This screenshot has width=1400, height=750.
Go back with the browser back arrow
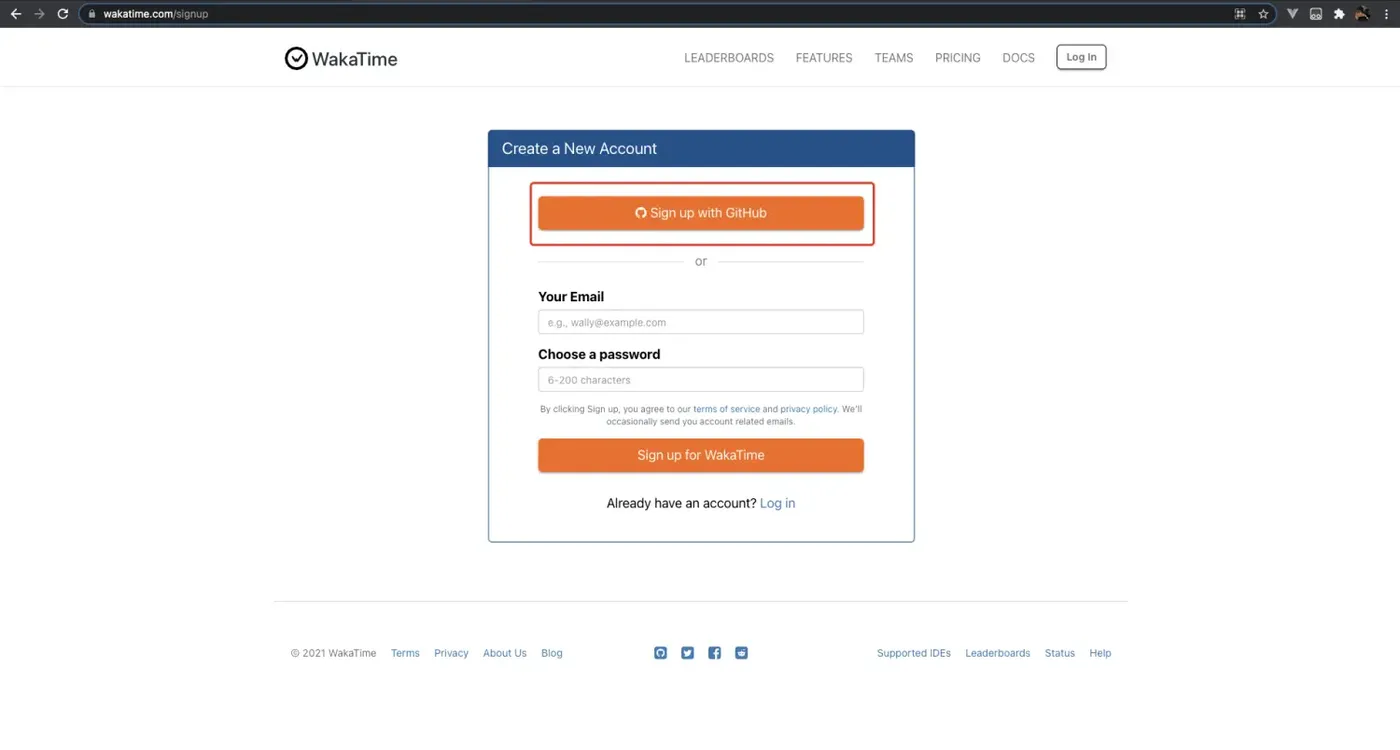click(16, 14)
